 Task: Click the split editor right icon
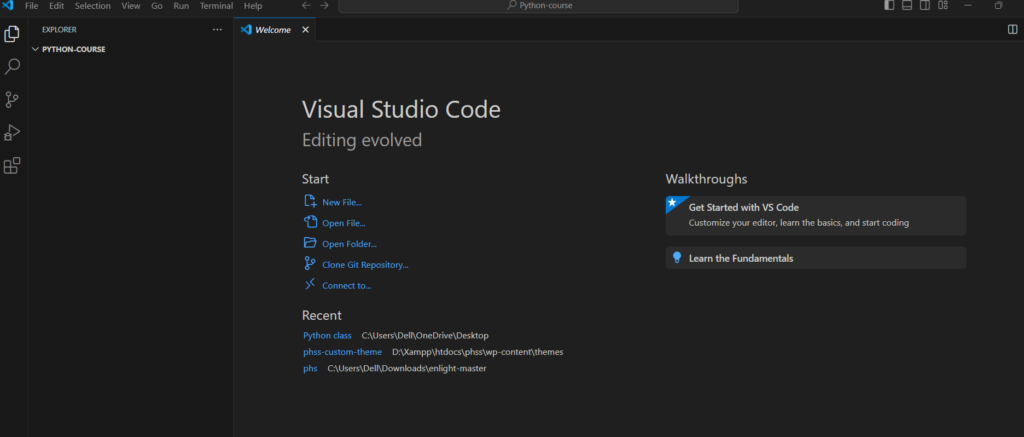1012,30
